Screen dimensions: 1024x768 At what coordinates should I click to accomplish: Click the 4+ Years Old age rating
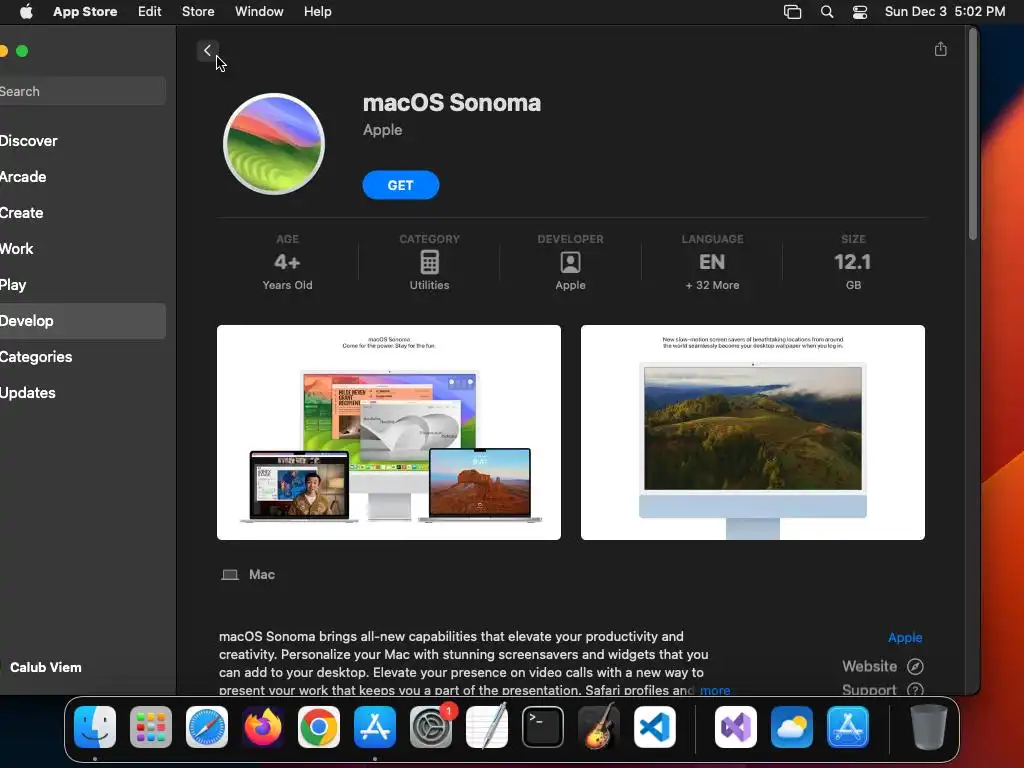(x=287, y=263)
